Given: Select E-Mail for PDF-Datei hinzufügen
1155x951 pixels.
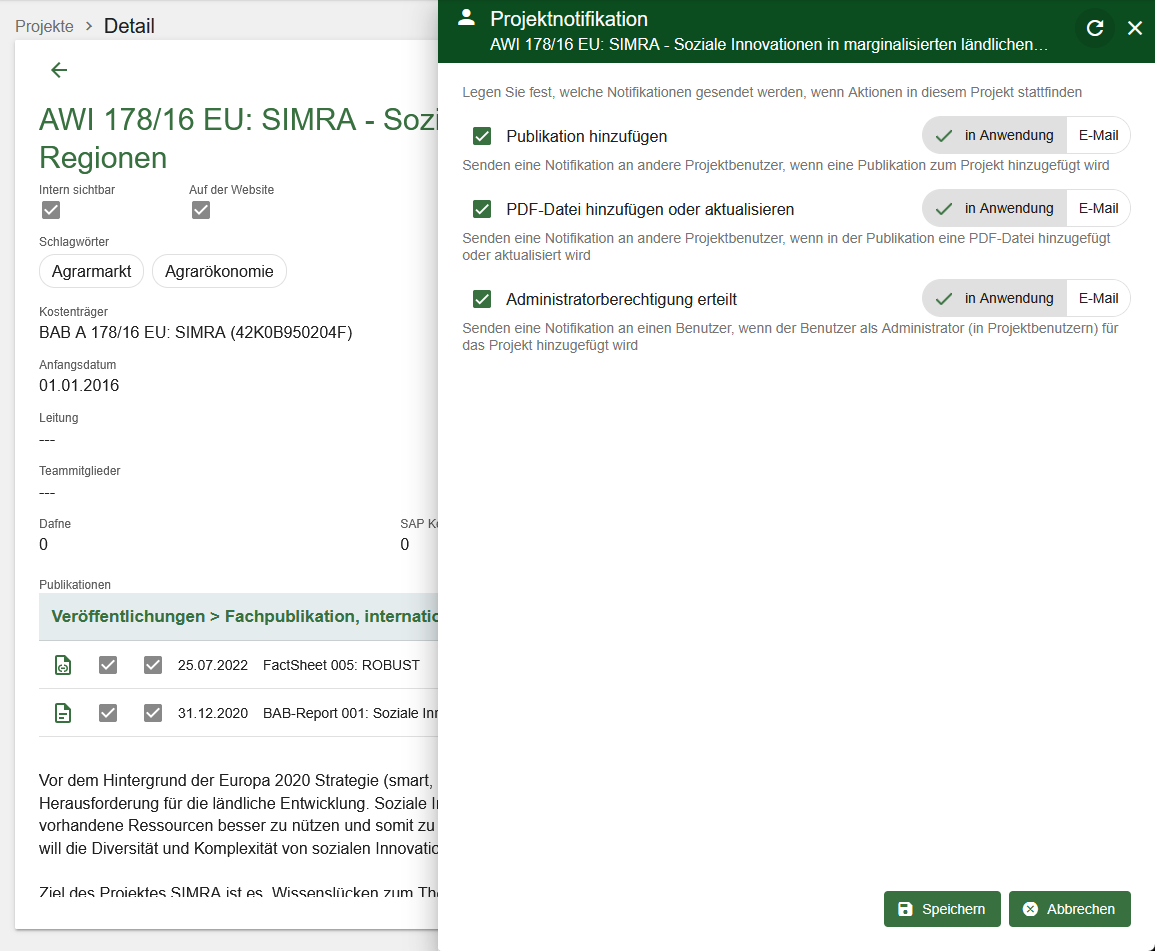Looking at the screenshot, I should tap(1098, 208).
